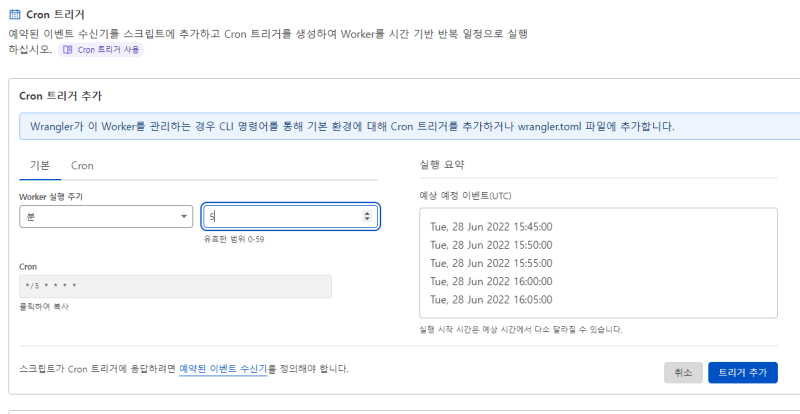Switch to the Cron tab

click(x=82, y=165)
